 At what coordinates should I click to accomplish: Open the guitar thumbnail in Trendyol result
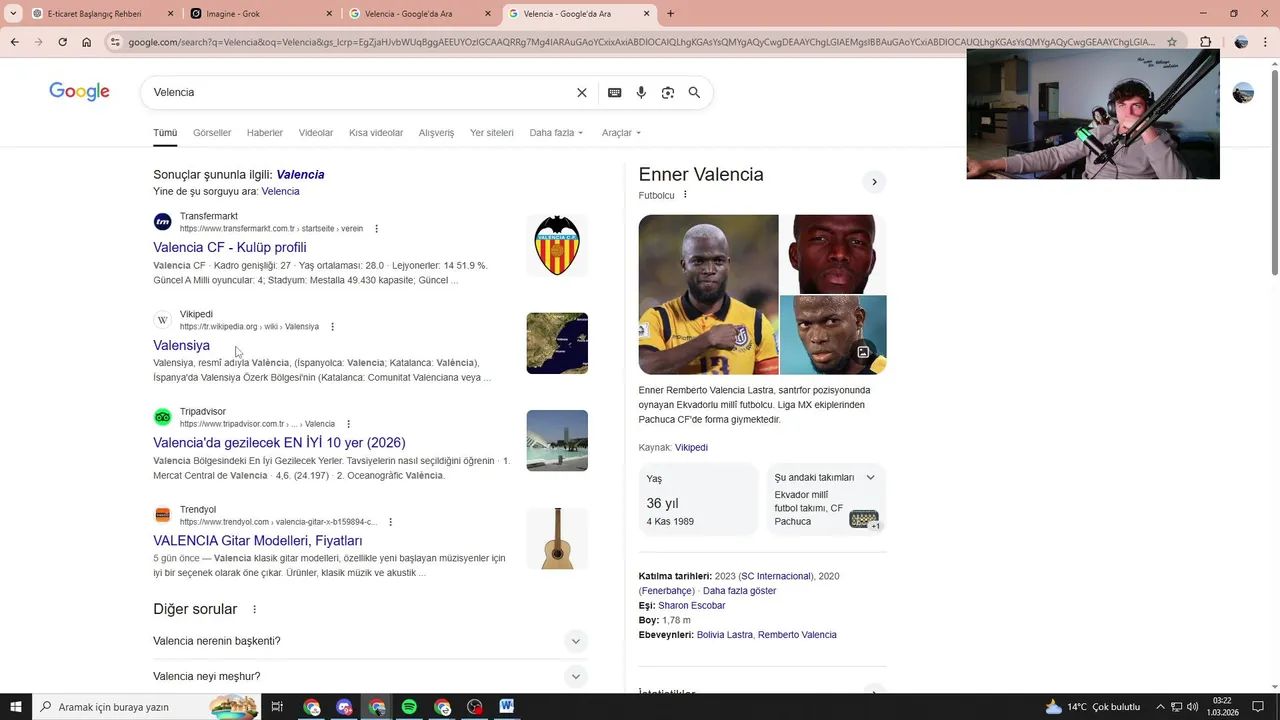click(x=557, y=539)
